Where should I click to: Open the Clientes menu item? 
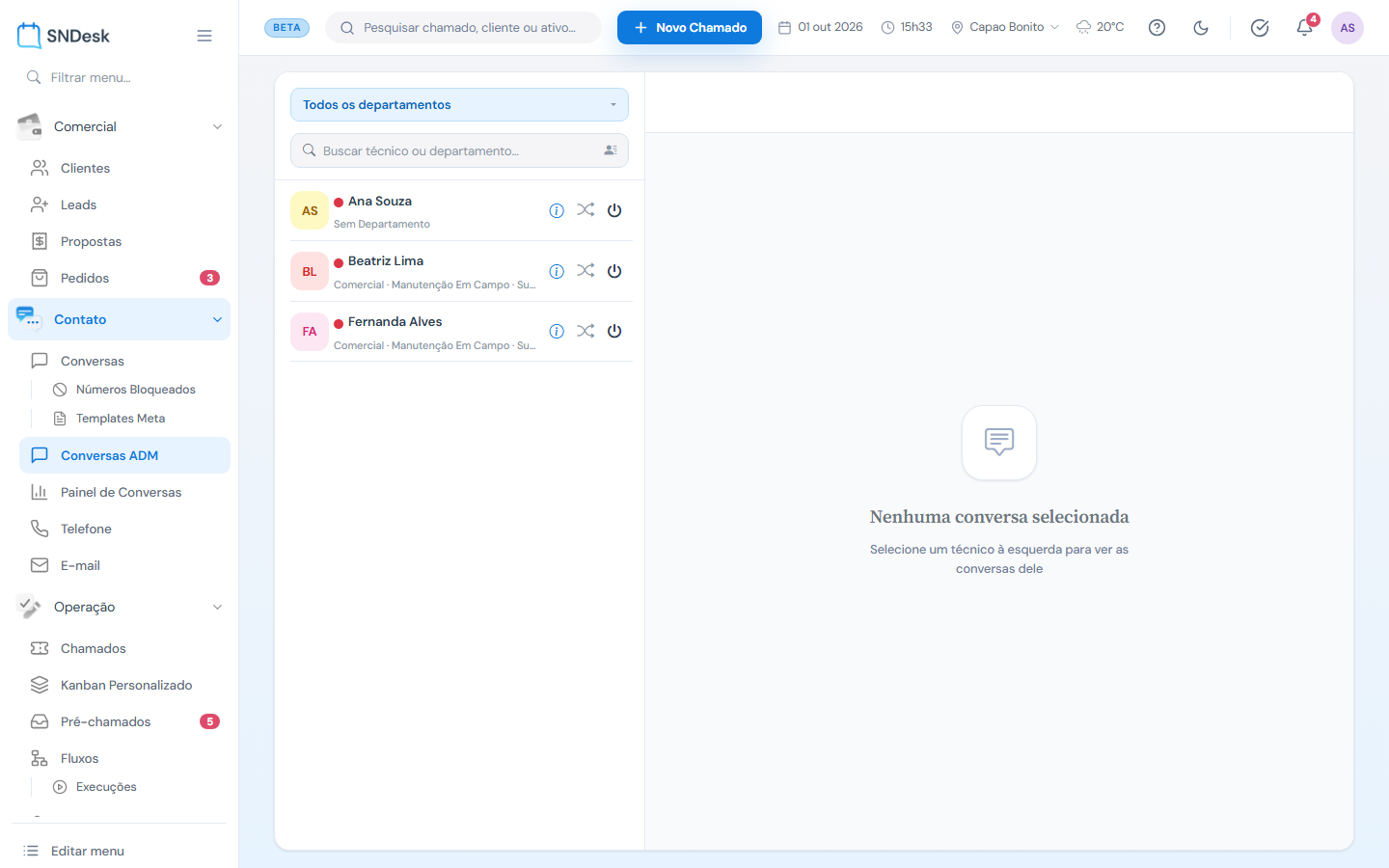tap(125, 168)
